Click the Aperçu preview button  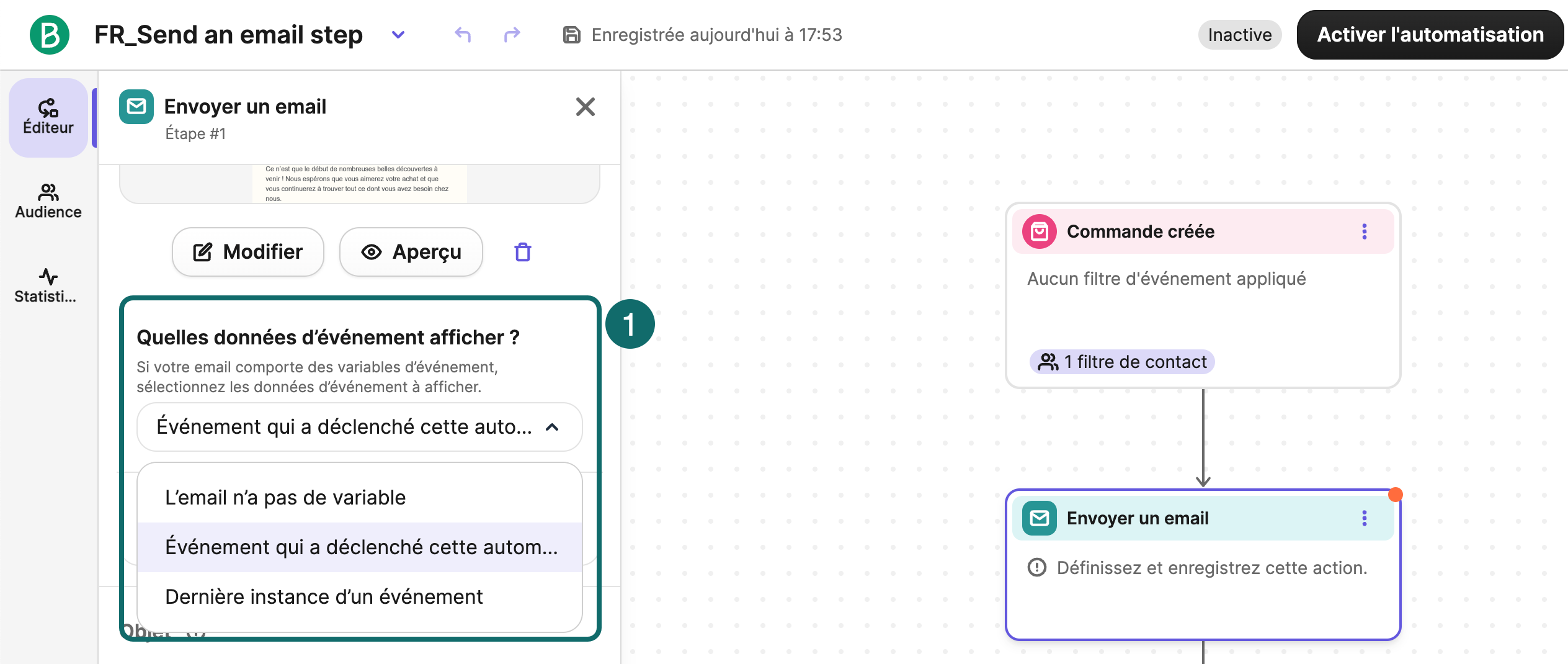pos(411,252)
